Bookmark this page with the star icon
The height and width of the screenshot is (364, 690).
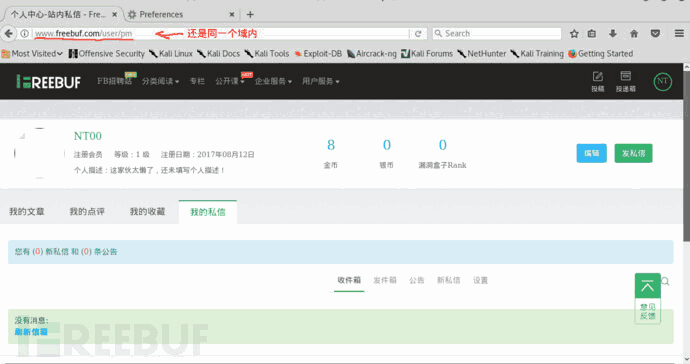[574, 33]
